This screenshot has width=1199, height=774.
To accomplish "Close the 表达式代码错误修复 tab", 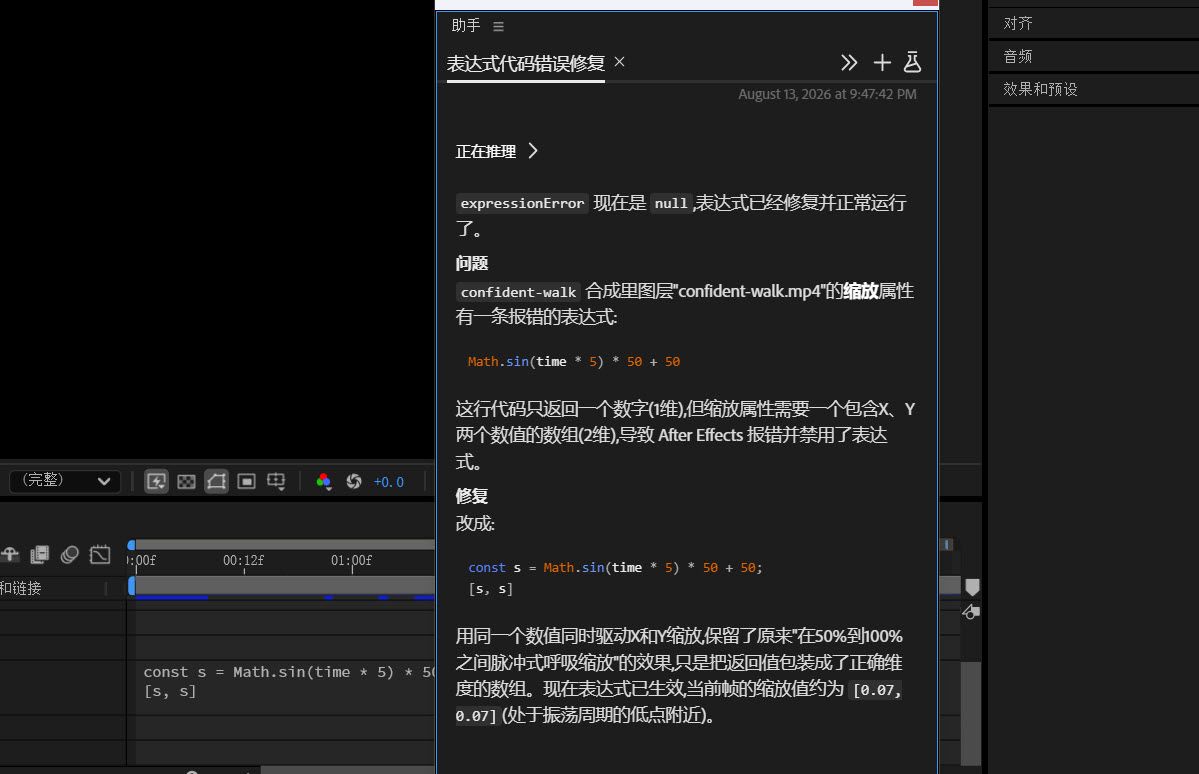I will coord(619,62).
